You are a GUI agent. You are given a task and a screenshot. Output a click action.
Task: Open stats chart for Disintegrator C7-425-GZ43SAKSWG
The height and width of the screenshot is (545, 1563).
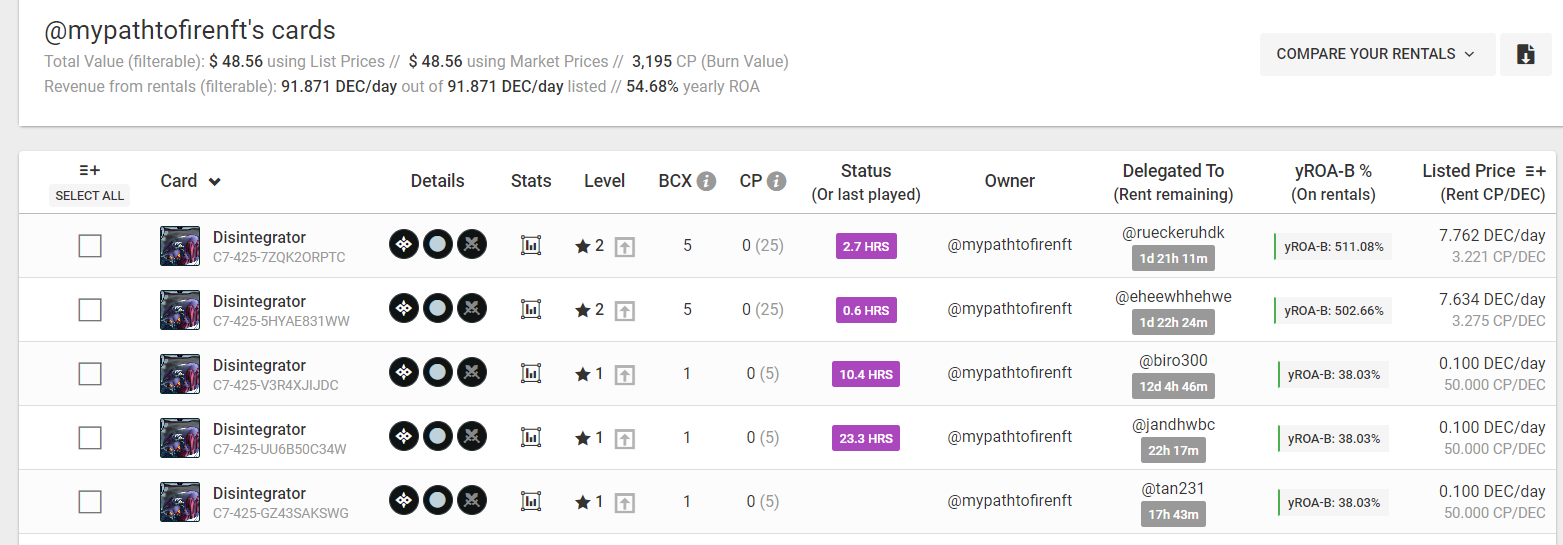pyautogui.click(x=531, y=501)
